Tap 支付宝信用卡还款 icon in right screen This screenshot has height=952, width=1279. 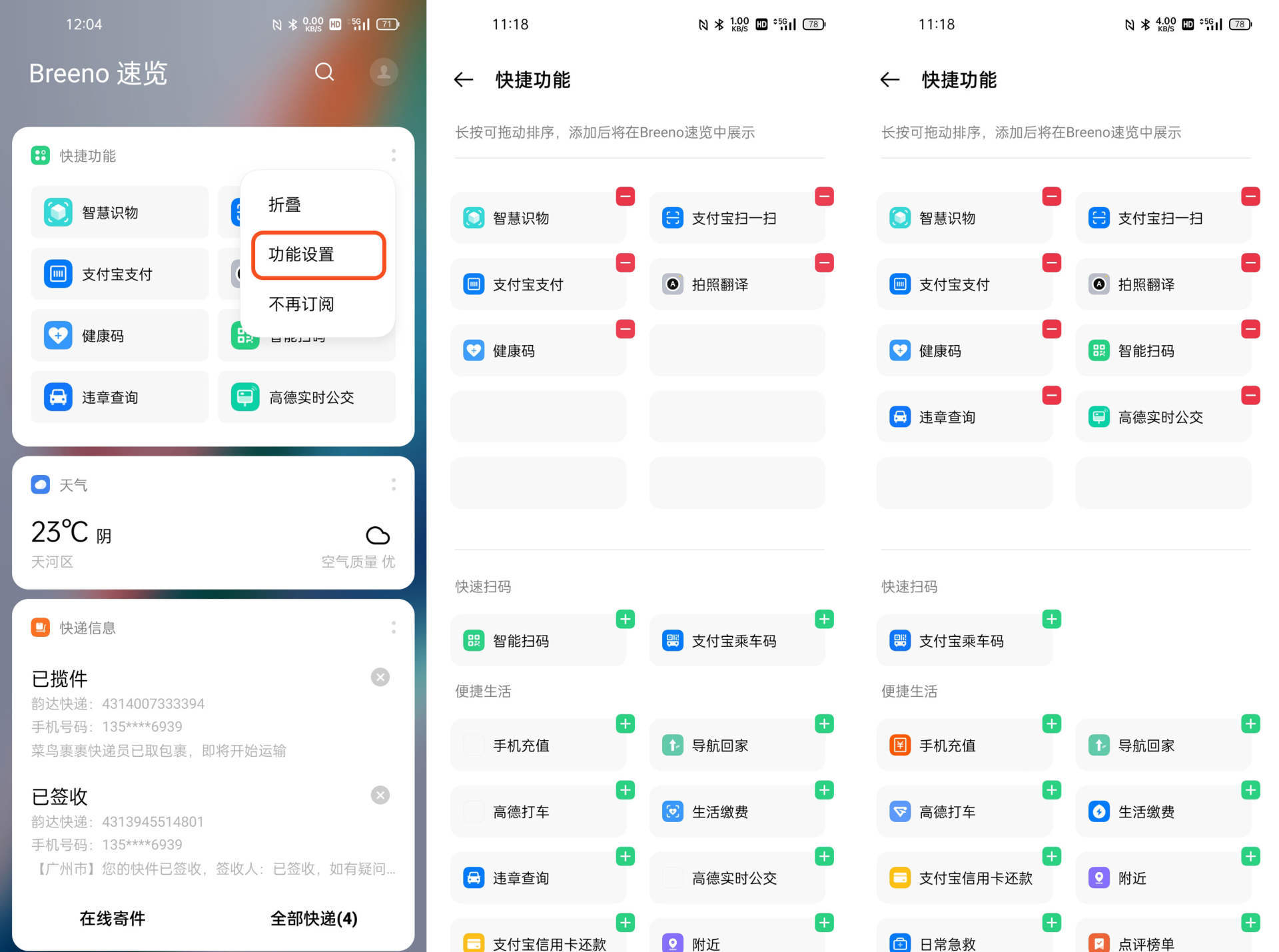[900, 877]
